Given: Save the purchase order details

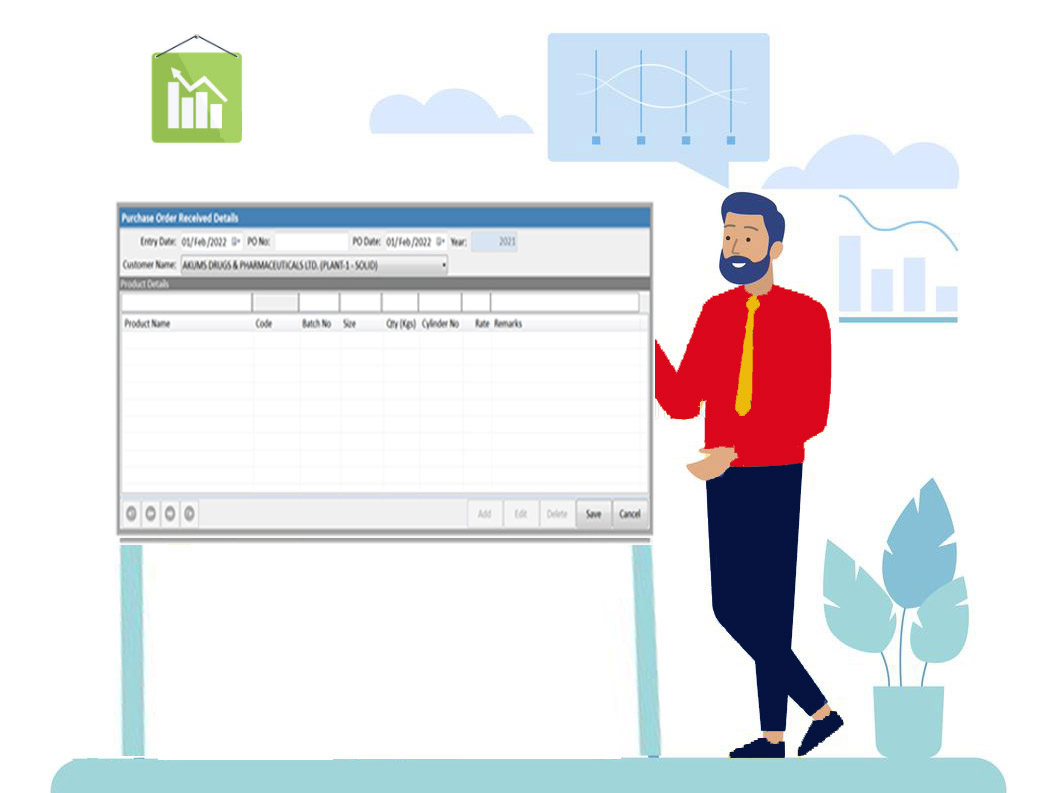Looking at the screenshot, I should 593,513.
